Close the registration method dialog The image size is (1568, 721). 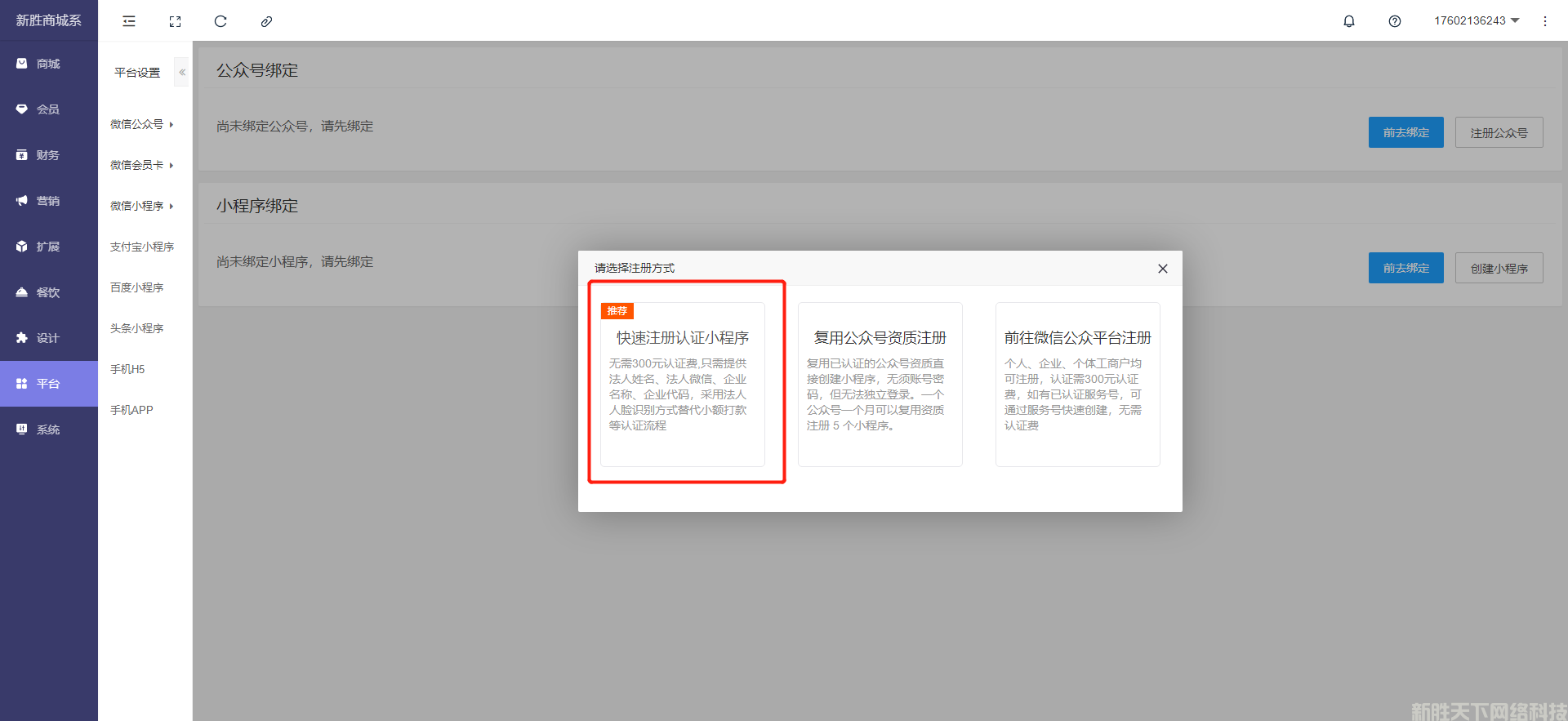(1163, 269)
